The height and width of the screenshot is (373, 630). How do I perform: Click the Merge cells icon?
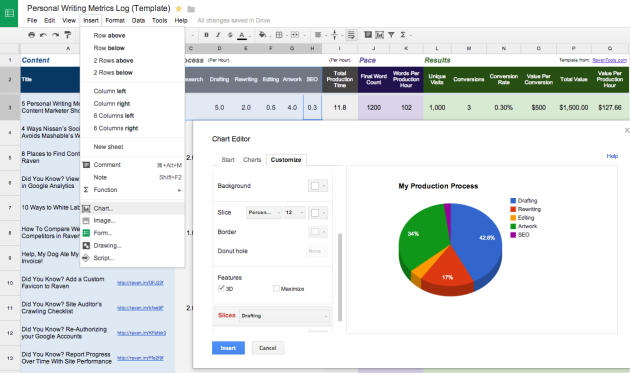(x=295, y=35)
